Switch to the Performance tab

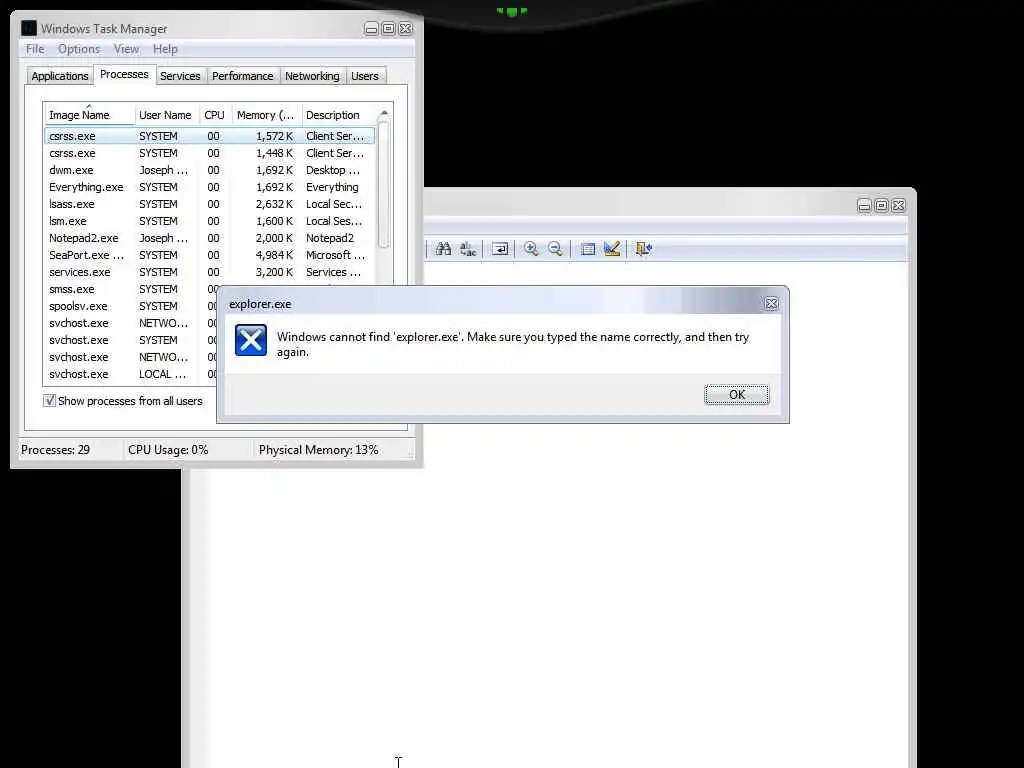point(243,76)
